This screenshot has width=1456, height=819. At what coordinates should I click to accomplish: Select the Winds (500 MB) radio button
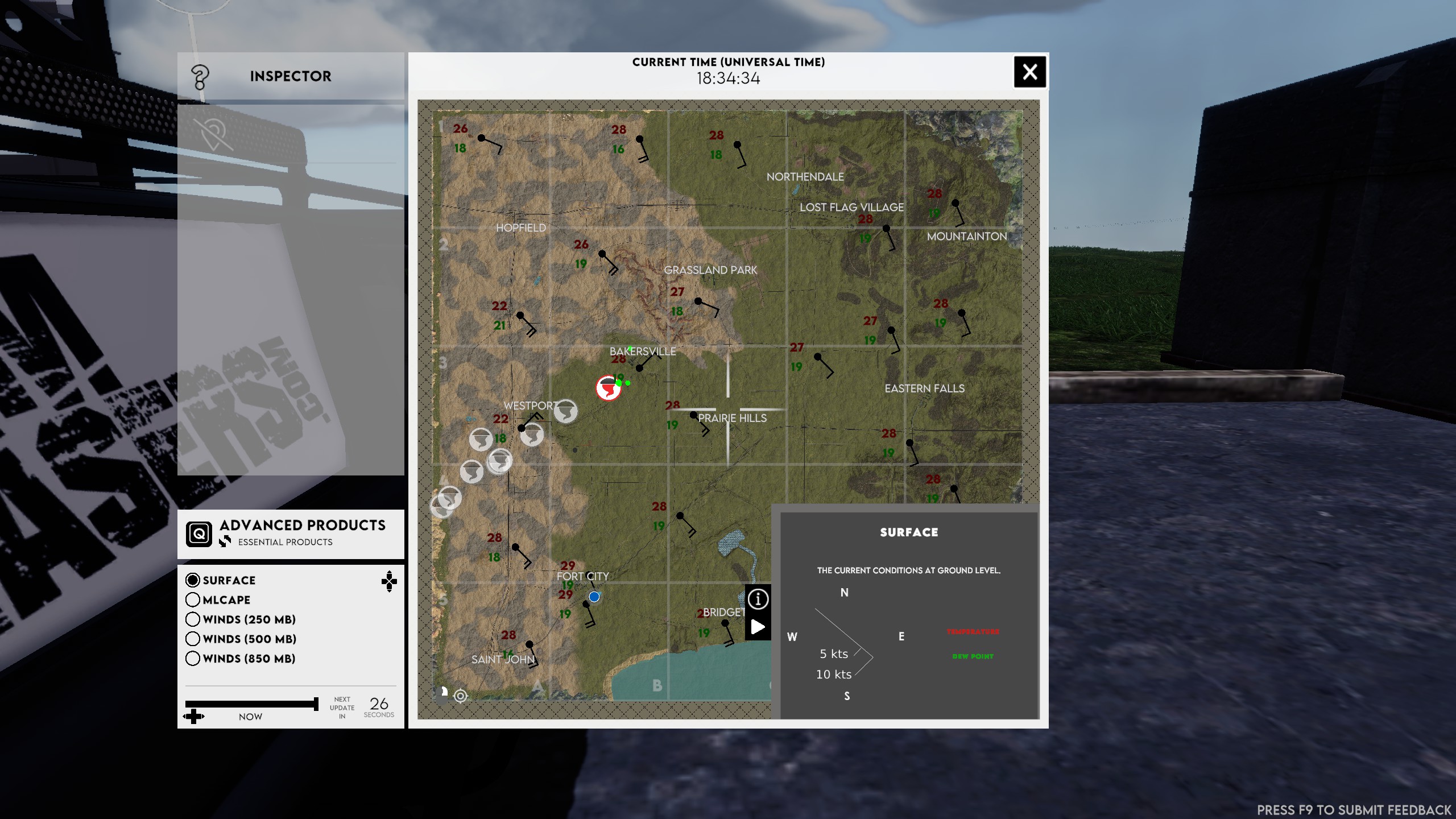pos(193,639)
